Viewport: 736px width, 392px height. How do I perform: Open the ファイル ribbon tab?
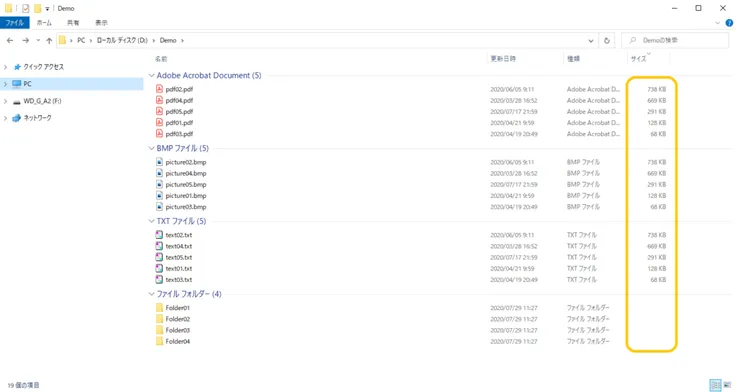(x=15, y=23)
